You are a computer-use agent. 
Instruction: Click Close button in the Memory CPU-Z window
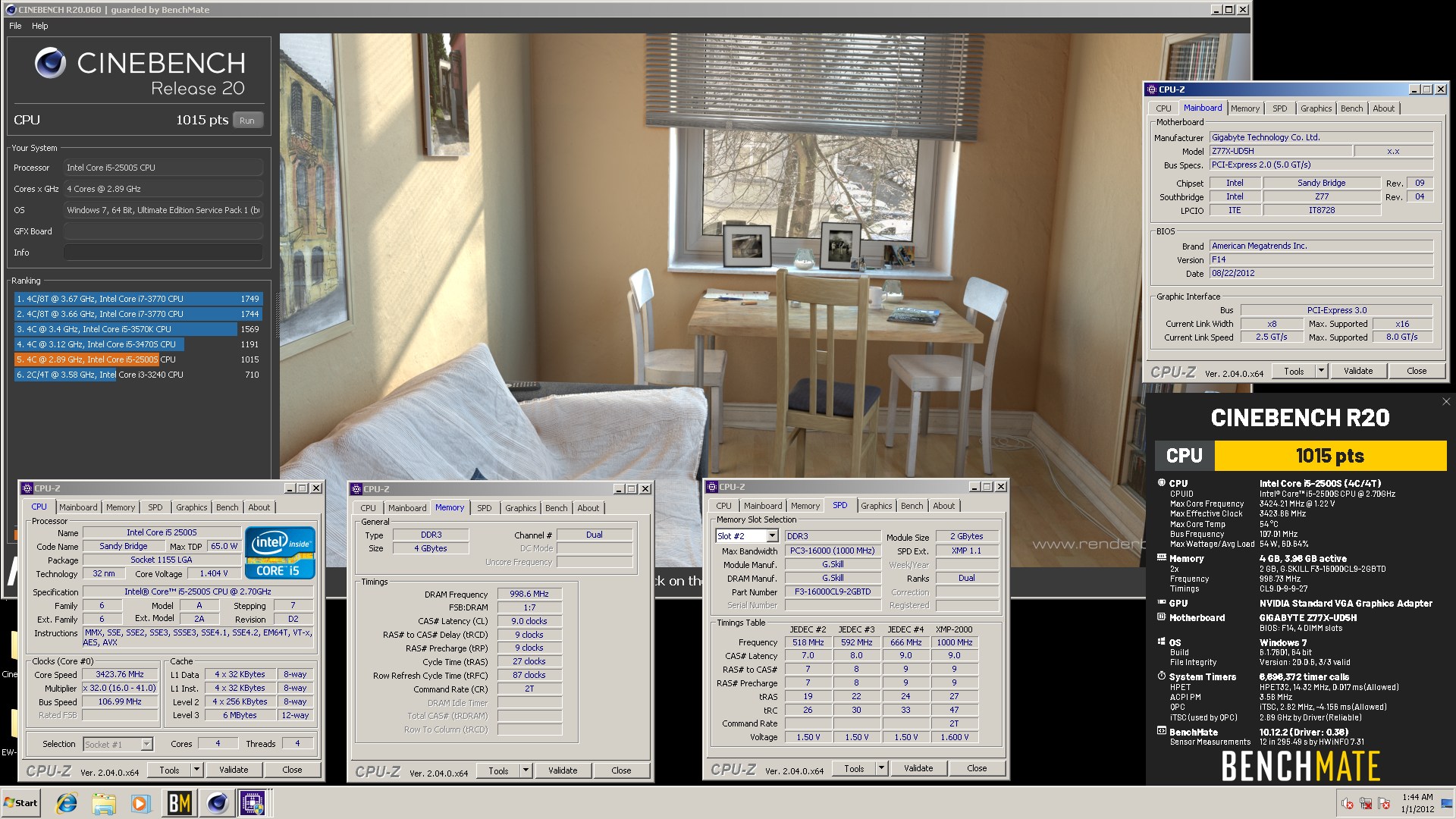[x=621, y=770]
